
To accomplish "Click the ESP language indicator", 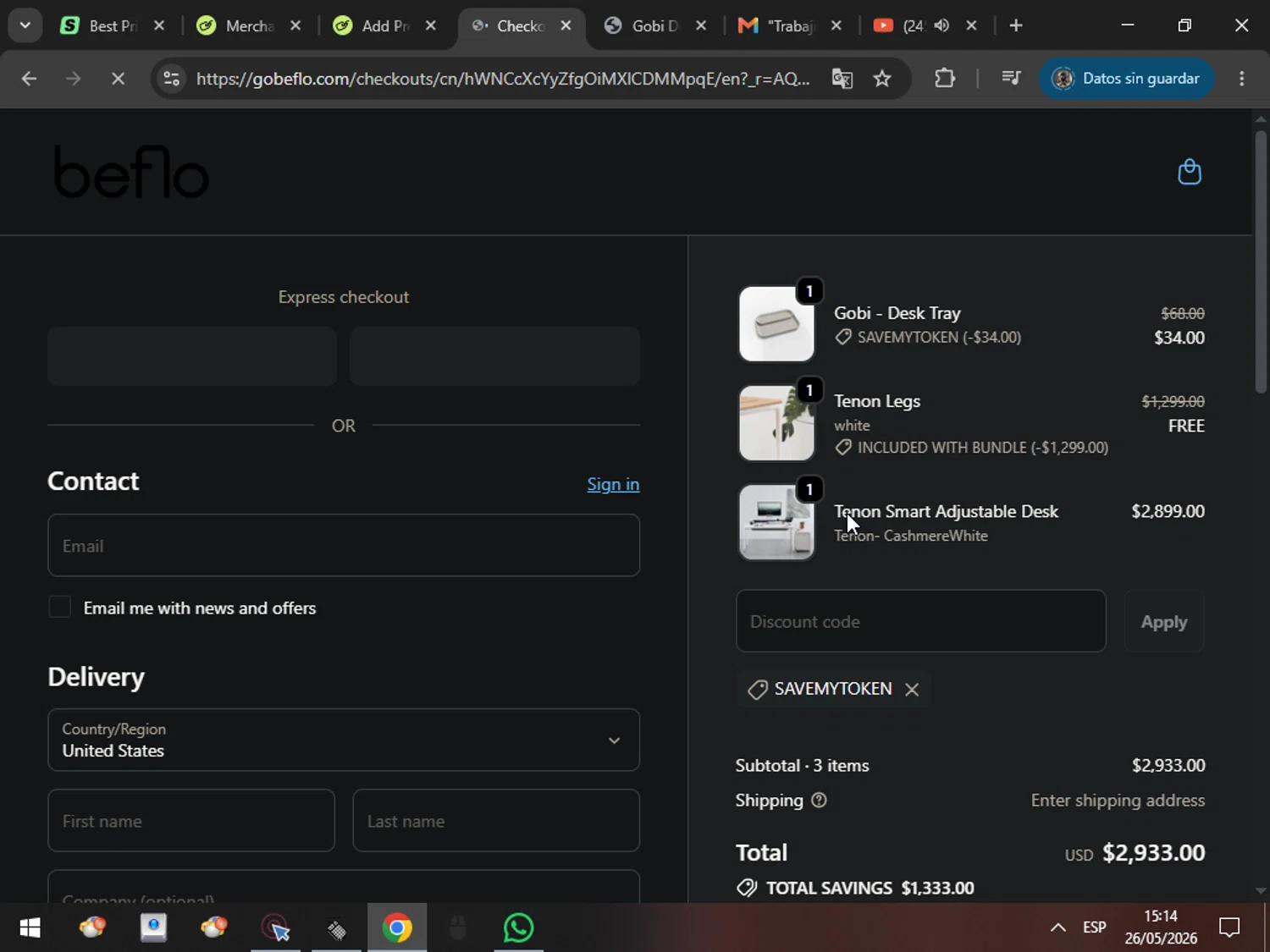I will tap(1094, 927).
